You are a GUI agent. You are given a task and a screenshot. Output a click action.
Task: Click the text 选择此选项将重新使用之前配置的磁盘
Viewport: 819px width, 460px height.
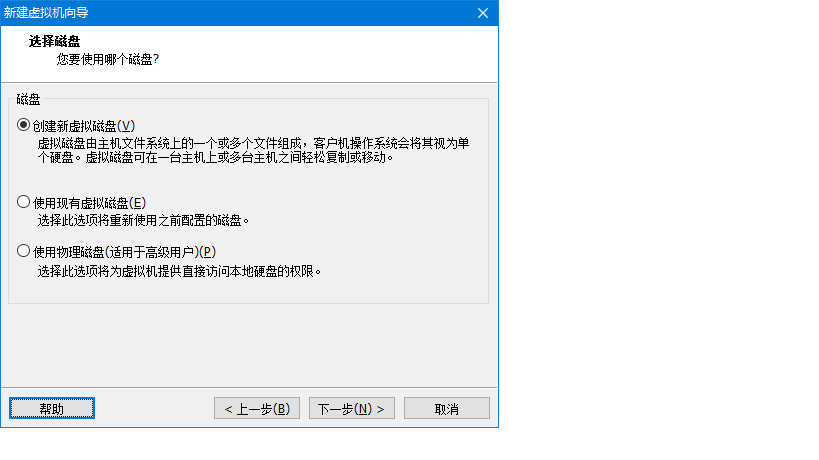143,221
